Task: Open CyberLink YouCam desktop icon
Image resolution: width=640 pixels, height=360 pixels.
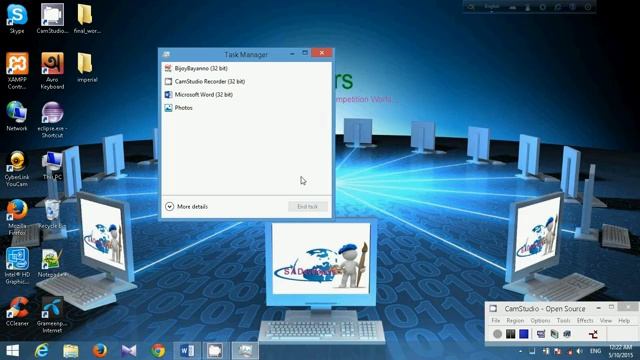Action: (x=17, y=169)
